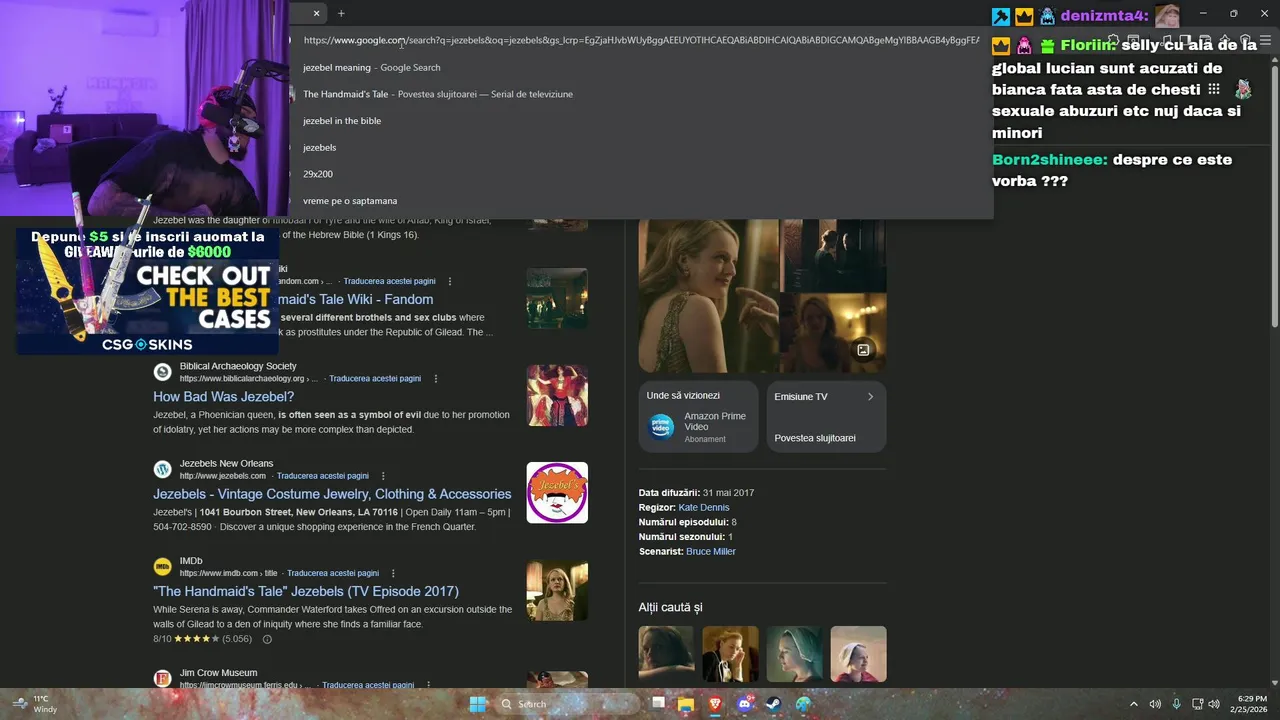Open Discord from taskbar
The image size is (1280, 720).
point(745,704)
